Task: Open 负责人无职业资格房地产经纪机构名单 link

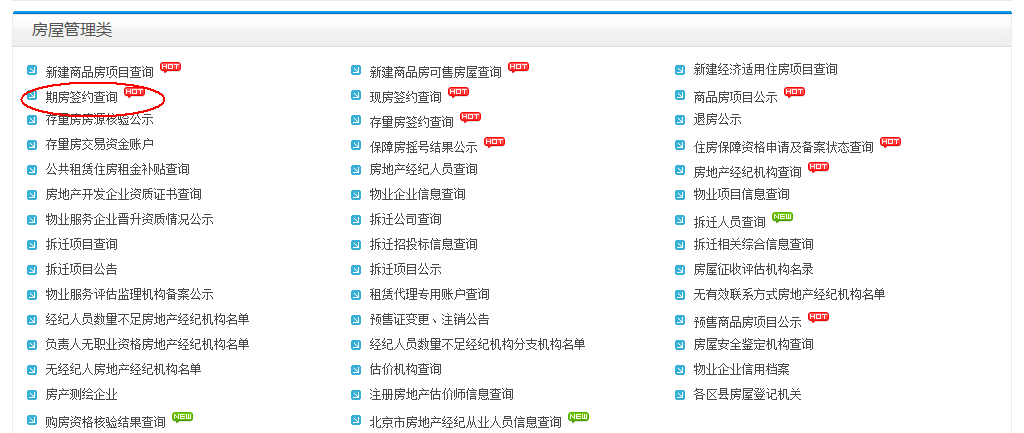Action: pyautogui.click(x=148, y=344)
